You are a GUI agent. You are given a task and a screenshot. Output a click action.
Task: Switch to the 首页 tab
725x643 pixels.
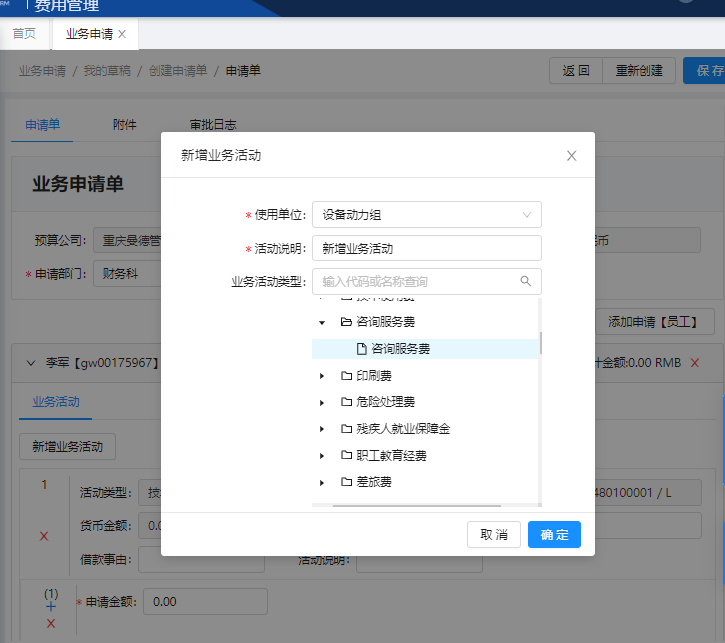tap(24, 33)
